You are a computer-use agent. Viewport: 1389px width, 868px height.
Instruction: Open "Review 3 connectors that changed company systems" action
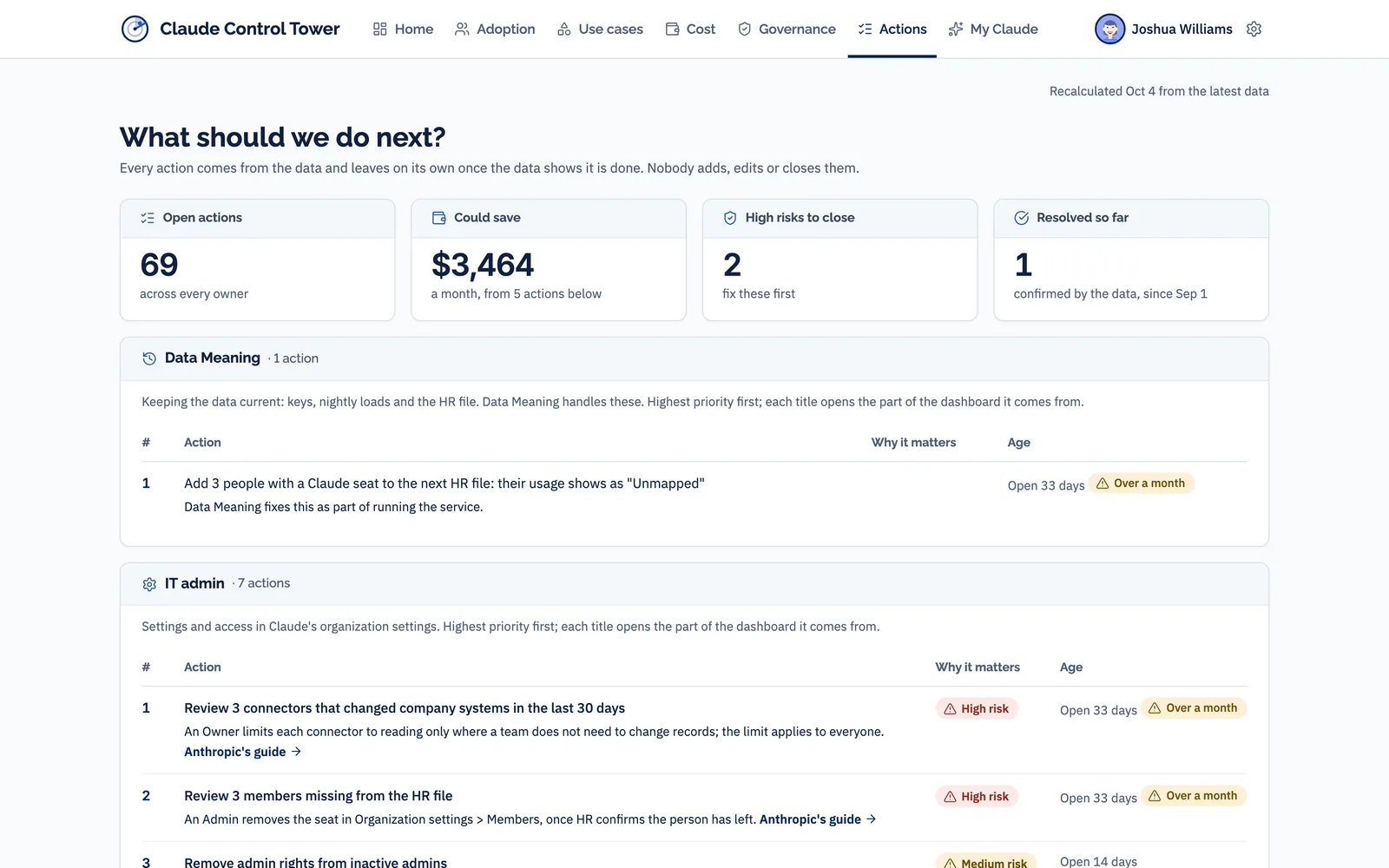pos(405,708)
